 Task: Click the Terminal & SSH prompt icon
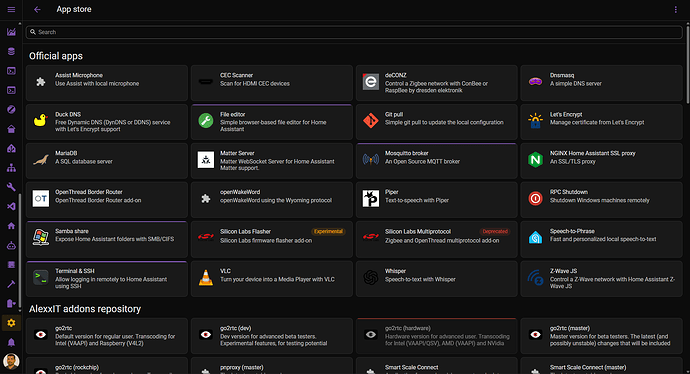click(x=40, y=277)
